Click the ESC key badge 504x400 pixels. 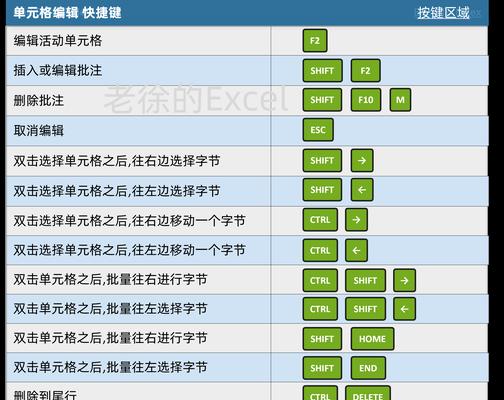318,130
